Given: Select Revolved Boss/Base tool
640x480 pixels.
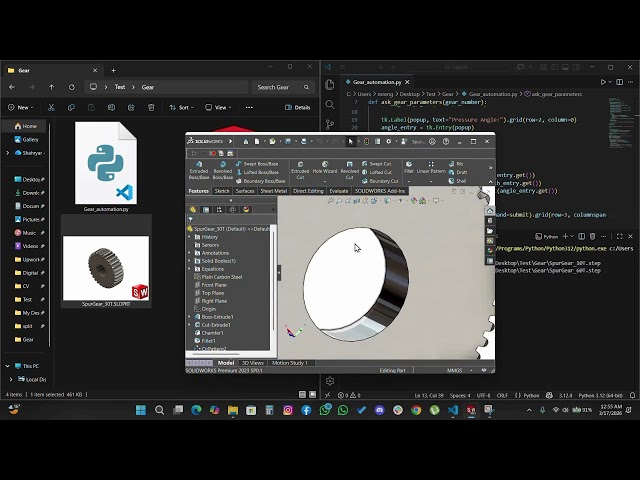Looking at the screenshot, I should (x=222, y=170).
